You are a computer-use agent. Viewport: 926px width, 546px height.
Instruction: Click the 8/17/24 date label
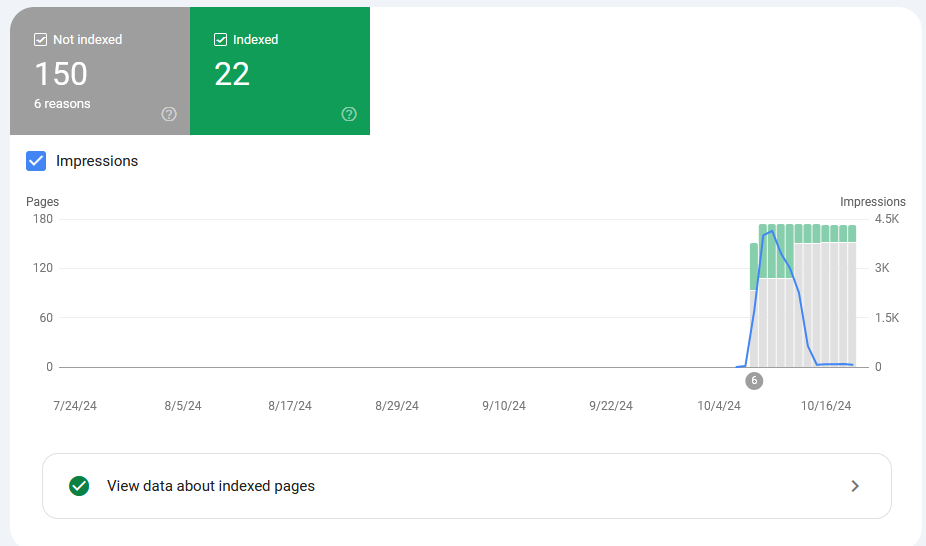(x=289, y=406)
